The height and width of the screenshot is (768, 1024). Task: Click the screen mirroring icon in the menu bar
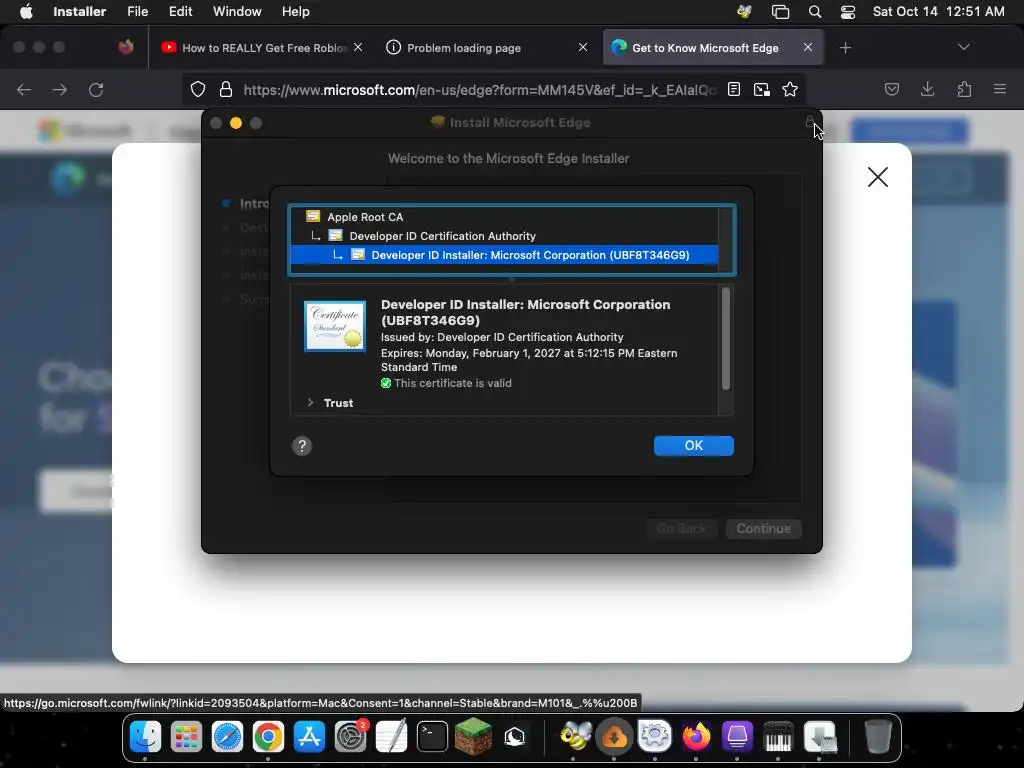coord(780,12)
